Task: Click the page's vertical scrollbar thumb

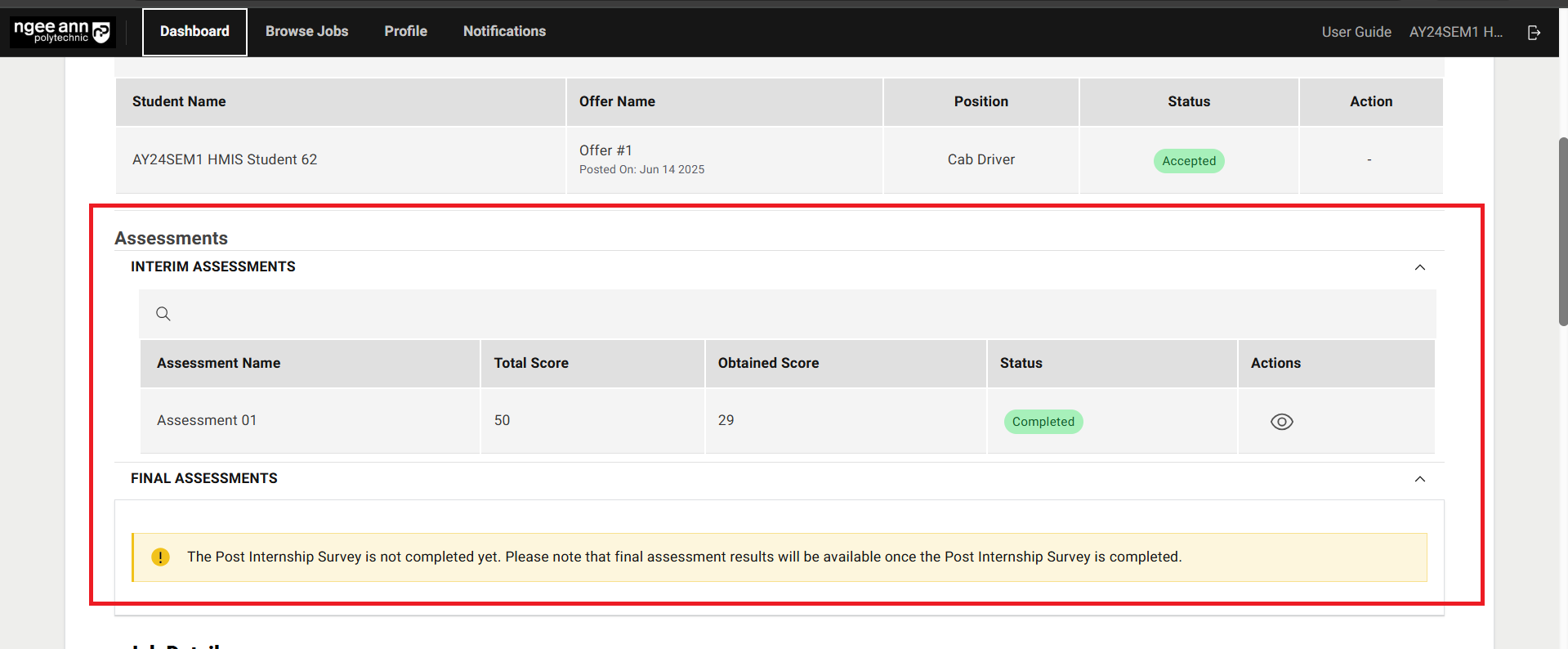Action: click(x=1562, y=231)
